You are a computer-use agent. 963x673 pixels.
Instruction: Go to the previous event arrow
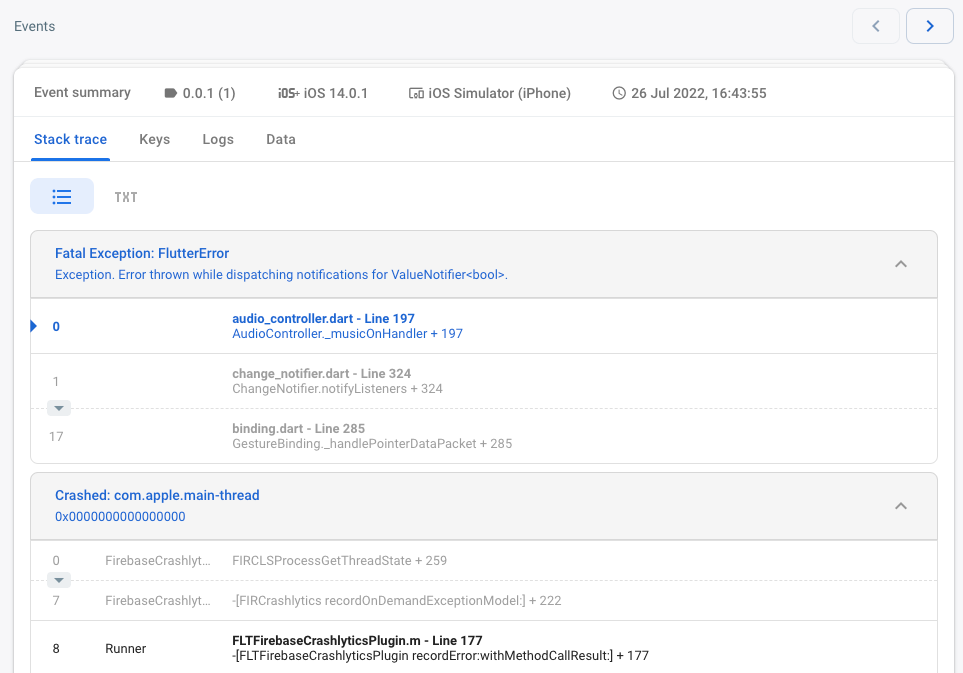(876, 26)
